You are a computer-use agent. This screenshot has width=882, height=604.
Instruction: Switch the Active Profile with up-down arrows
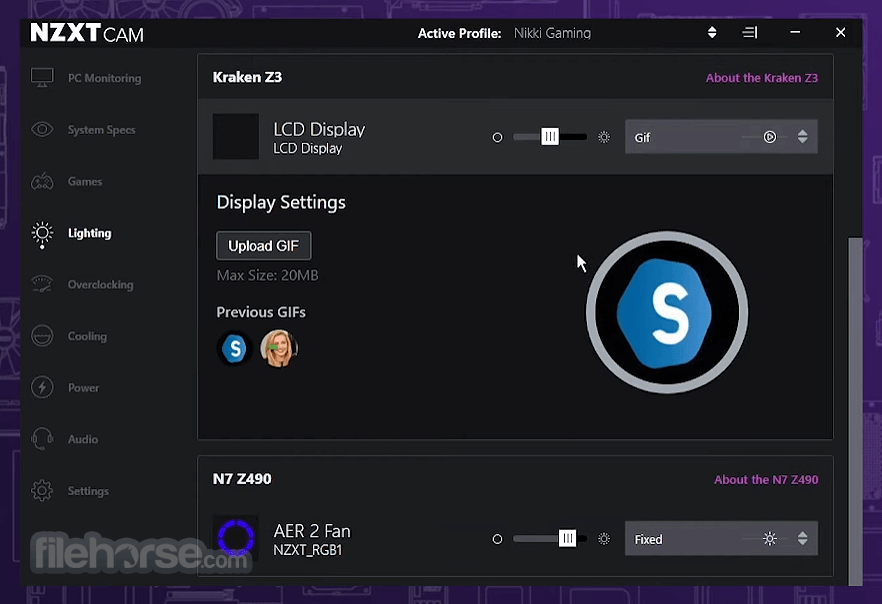[712, 33]
